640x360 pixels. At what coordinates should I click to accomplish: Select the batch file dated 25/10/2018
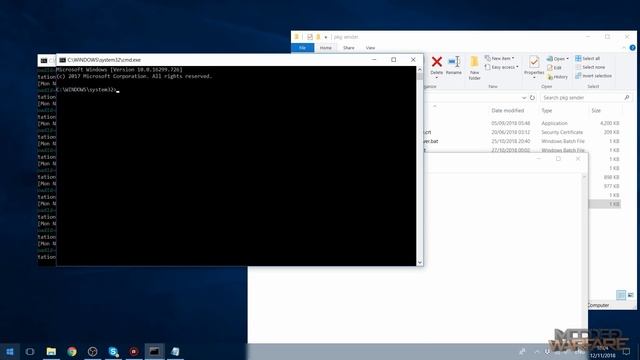click(x=522, y=141)
